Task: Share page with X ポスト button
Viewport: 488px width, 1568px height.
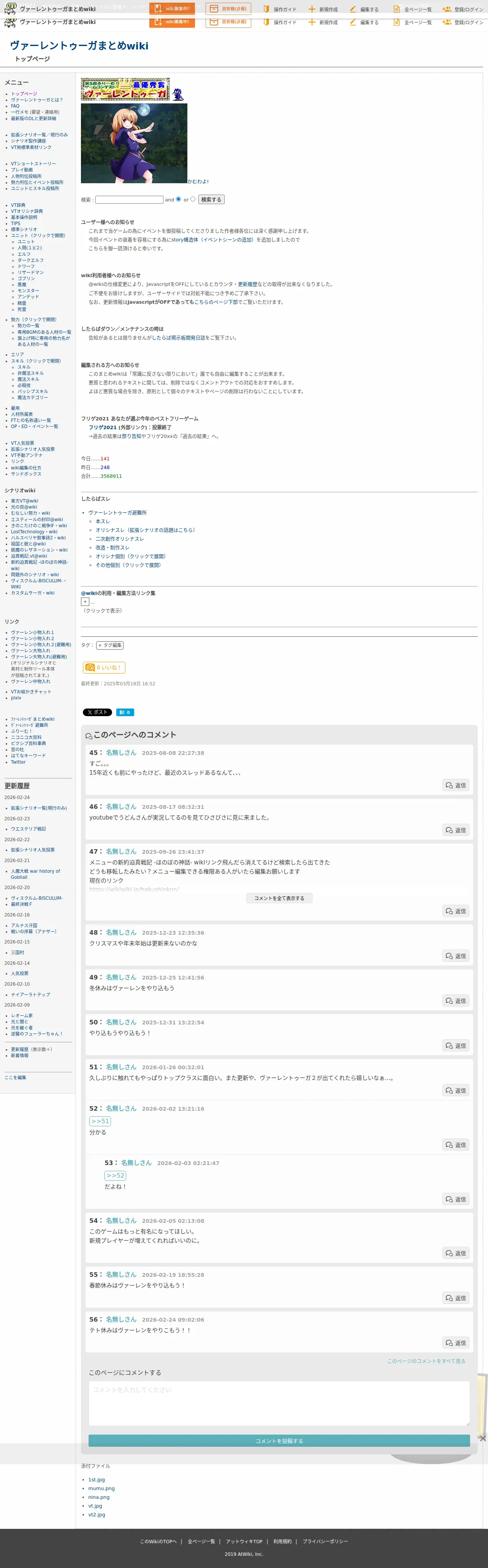Action: (97, 712)
